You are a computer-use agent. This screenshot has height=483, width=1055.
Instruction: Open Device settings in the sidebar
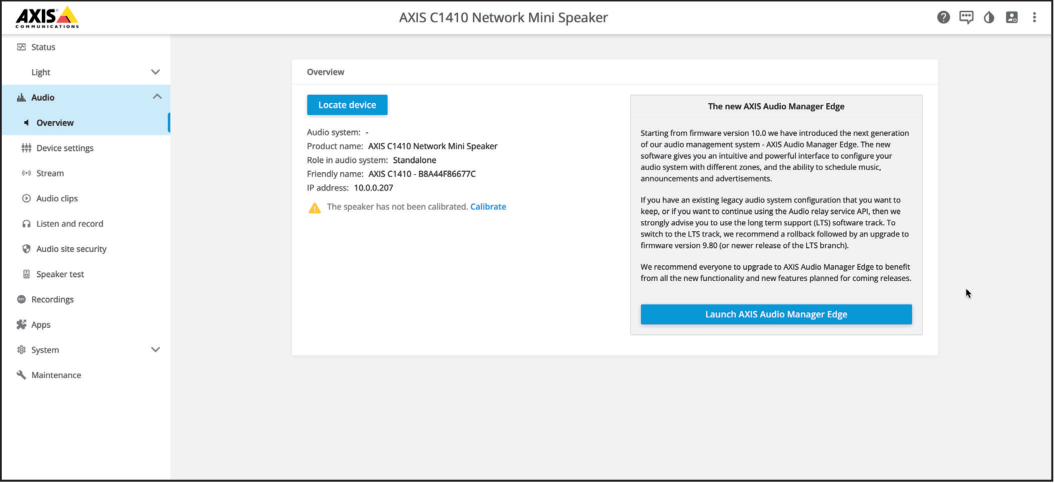pyautogui.click(x=64, y=148)
